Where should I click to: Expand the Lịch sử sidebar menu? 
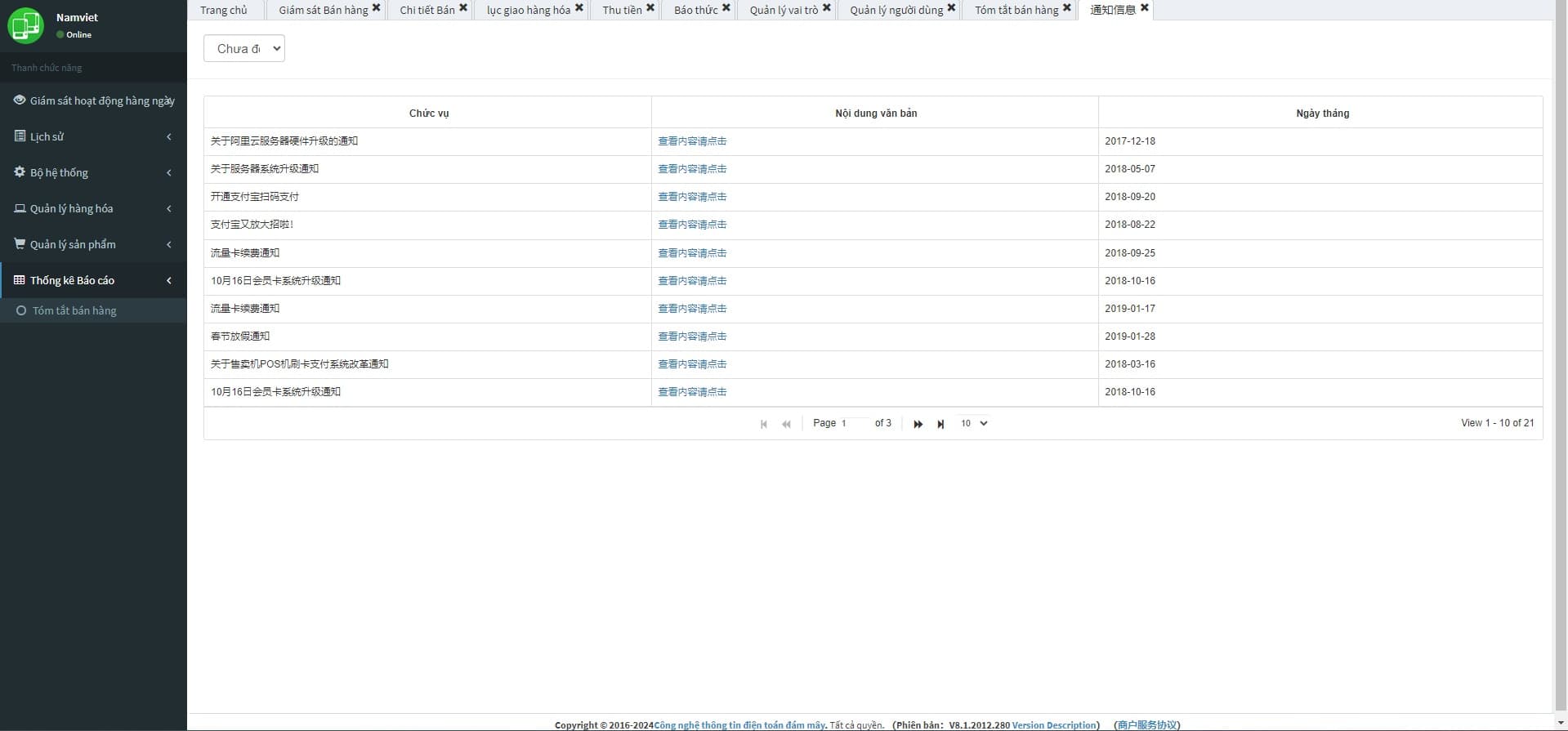[93, 136]
